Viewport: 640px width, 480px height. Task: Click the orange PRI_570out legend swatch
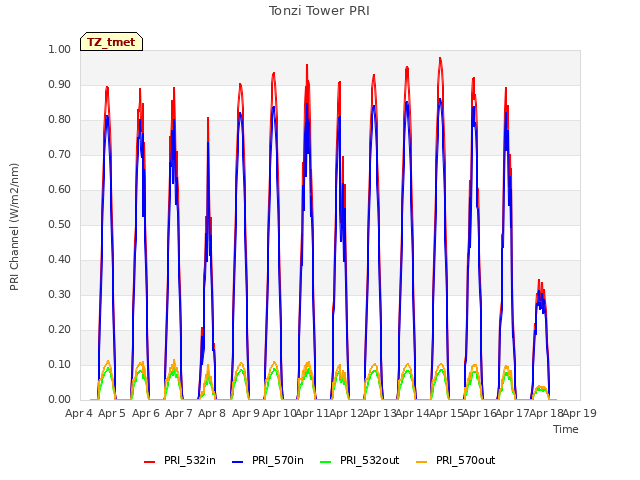click(x=422, y=461)
